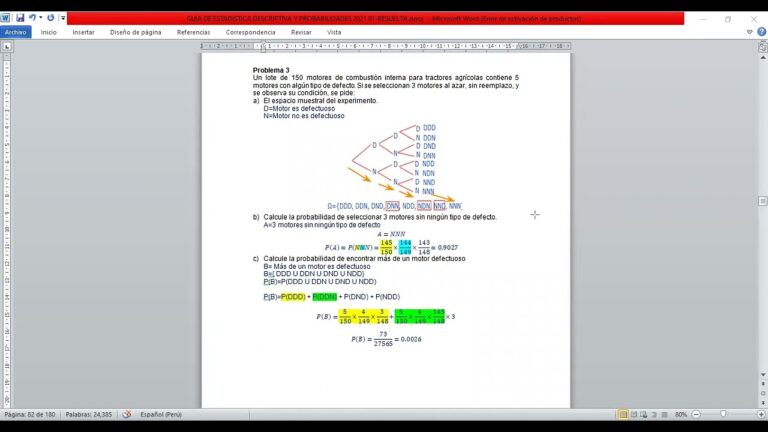Click the proofing errors icon in status bar

127,414
